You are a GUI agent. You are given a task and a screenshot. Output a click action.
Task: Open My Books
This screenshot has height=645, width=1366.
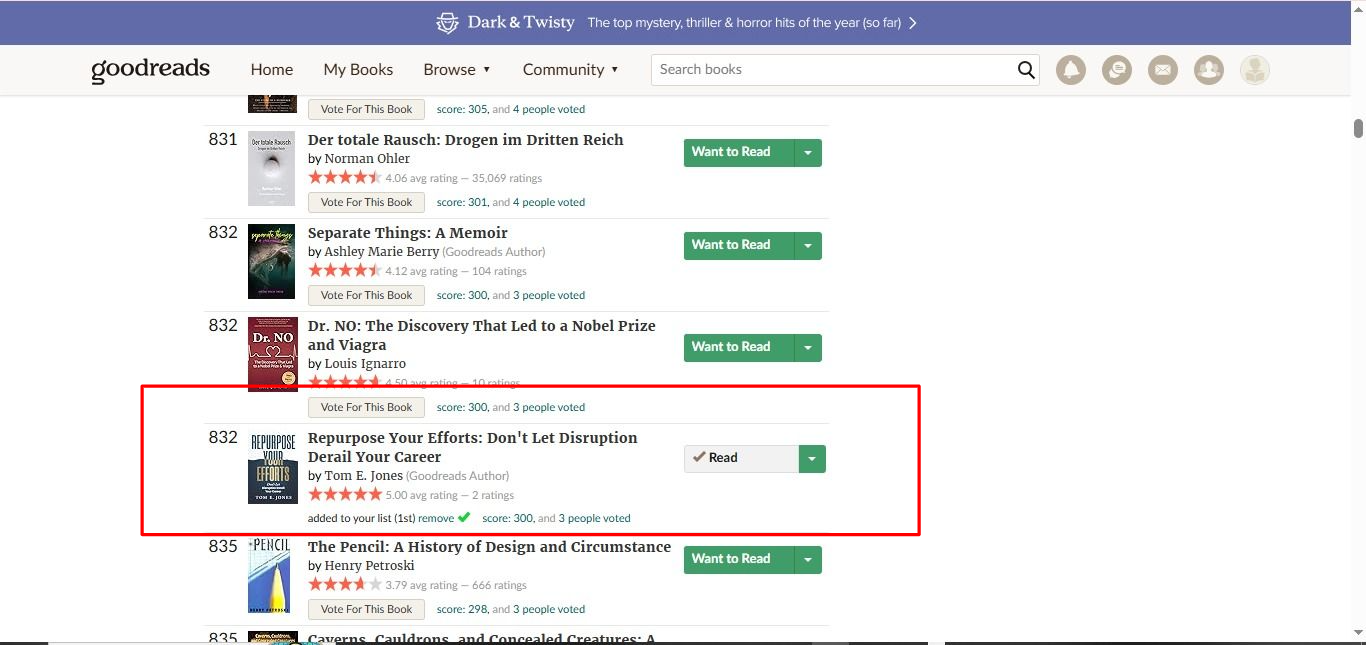(x=358, y=69)
